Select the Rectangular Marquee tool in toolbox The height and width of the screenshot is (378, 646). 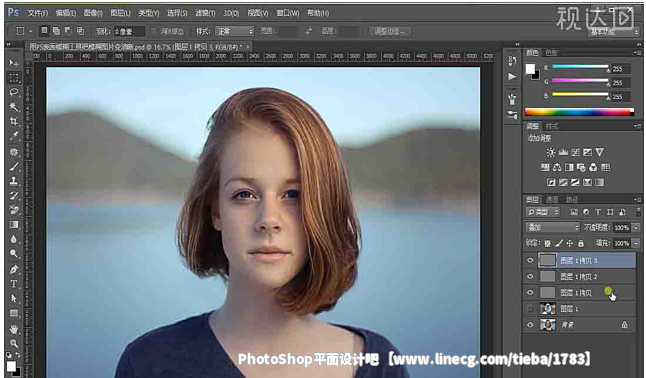pos(14,77)
